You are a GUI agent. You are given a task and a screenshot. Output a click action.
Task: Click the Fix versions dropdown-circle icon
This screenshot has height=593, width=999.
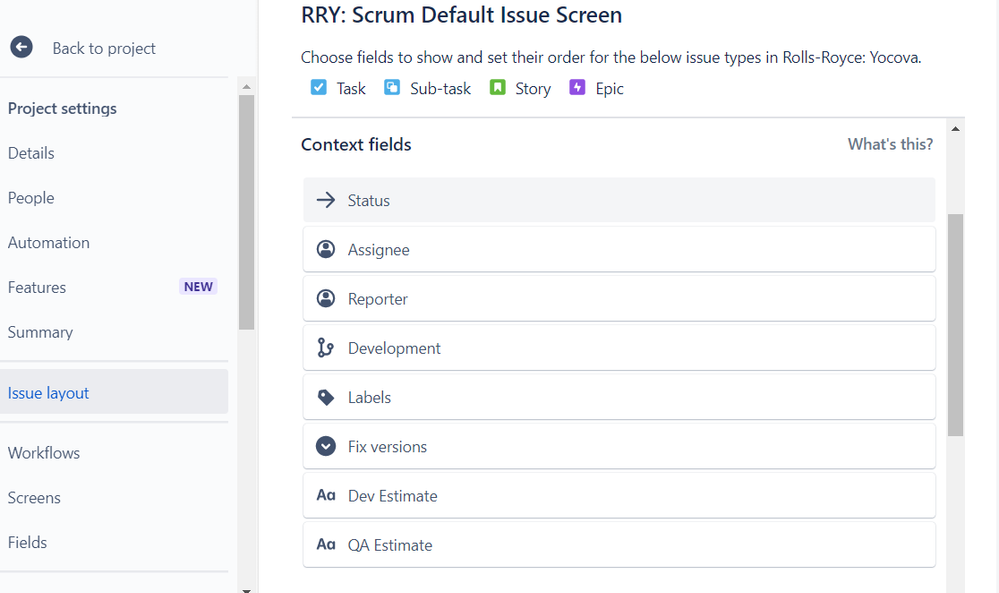326,446
